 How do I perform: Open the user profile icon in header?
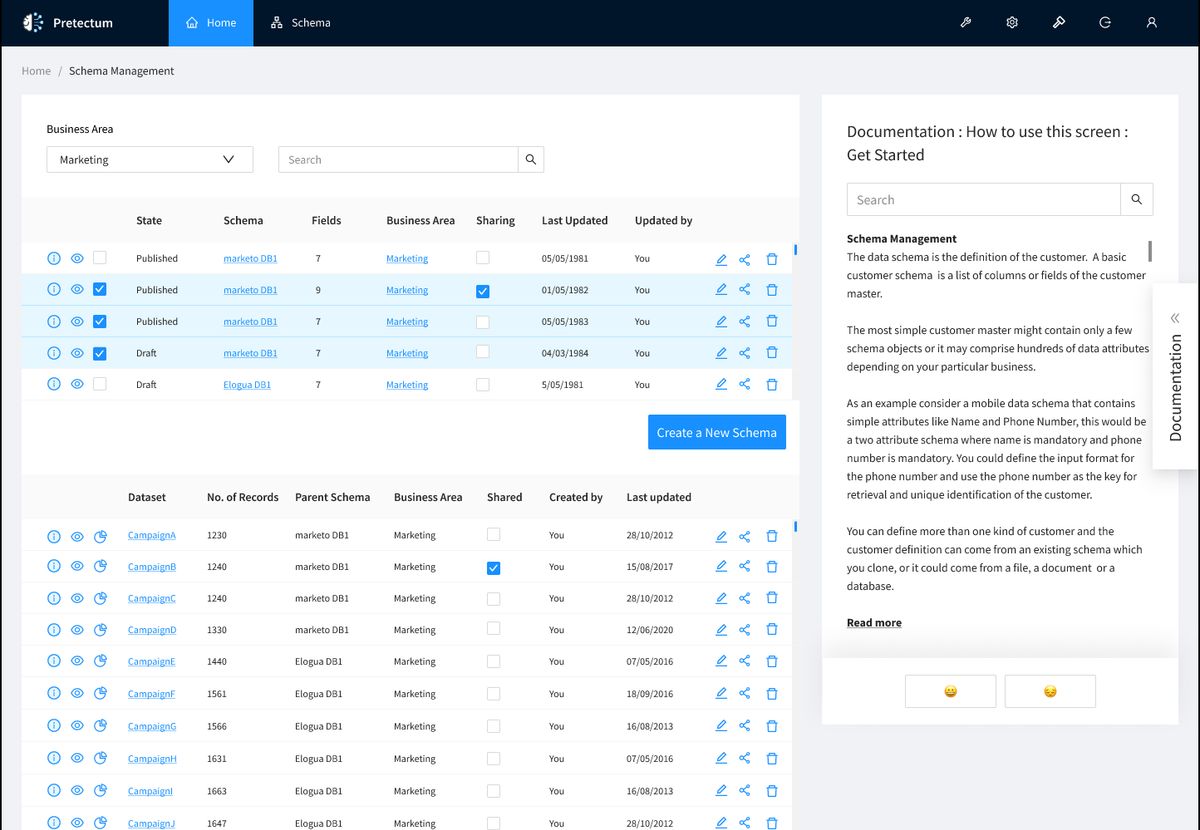(x=1152, y=23)
